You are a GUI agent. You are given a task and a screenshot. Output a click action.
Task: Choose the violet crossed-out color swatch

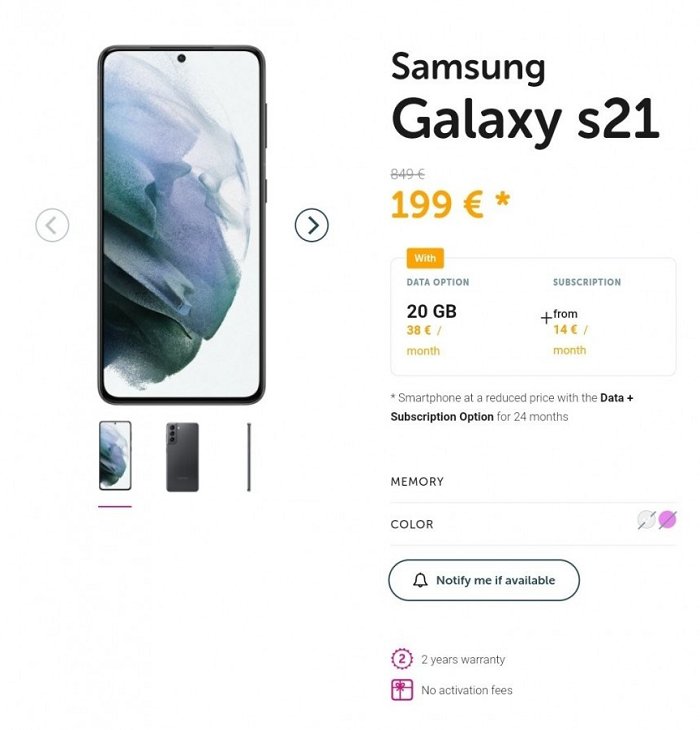667,520
